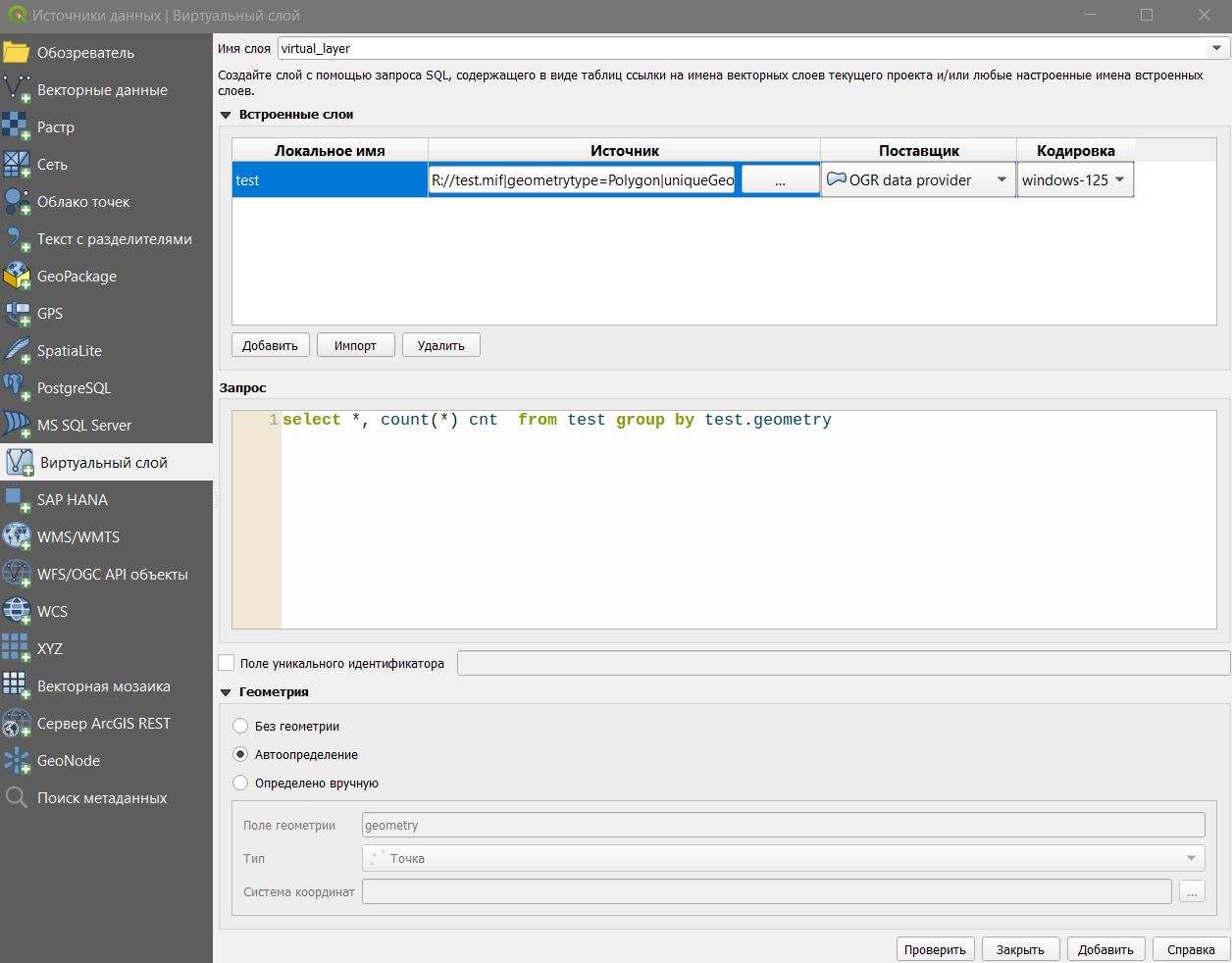
Task: Click the PostgreSQL elephant icon
Action: 17,388
